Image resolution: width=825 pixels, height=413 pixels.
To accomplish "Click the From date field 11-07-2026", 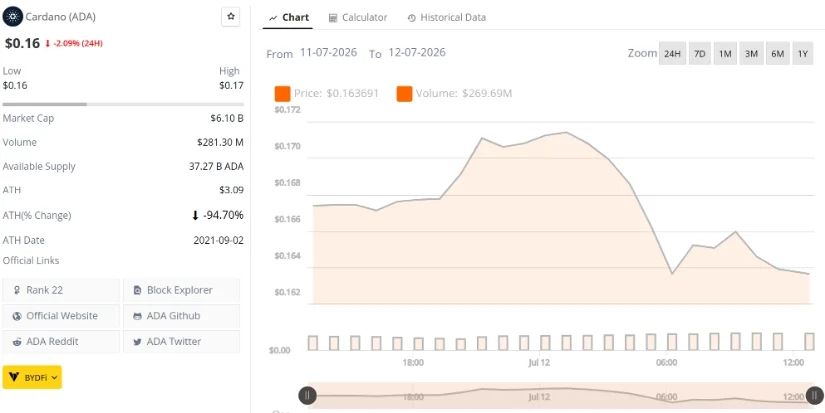I will pyautogui.click(x=328, y=53).
